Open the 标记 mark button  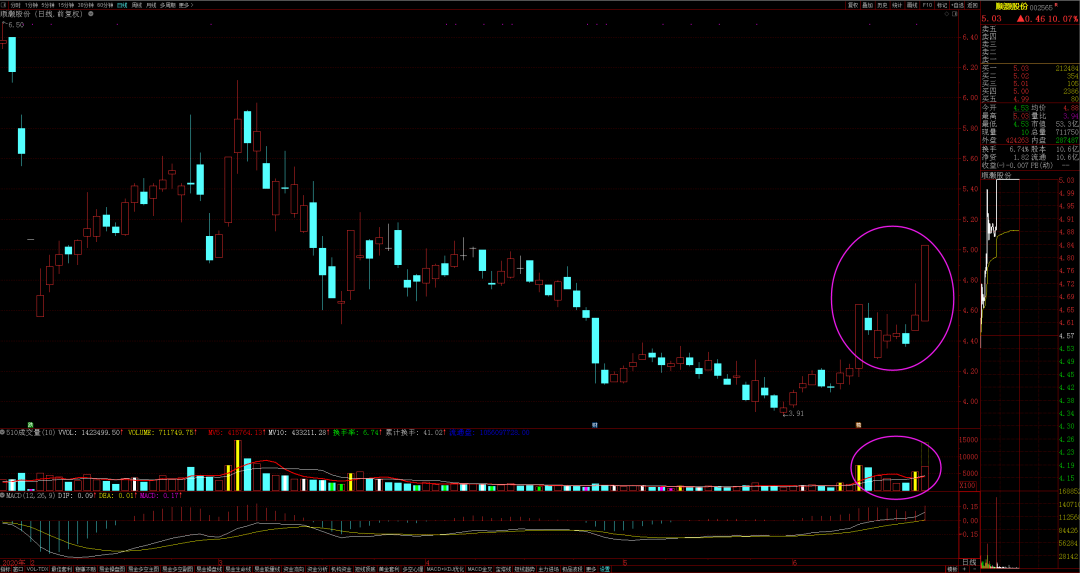942,5
